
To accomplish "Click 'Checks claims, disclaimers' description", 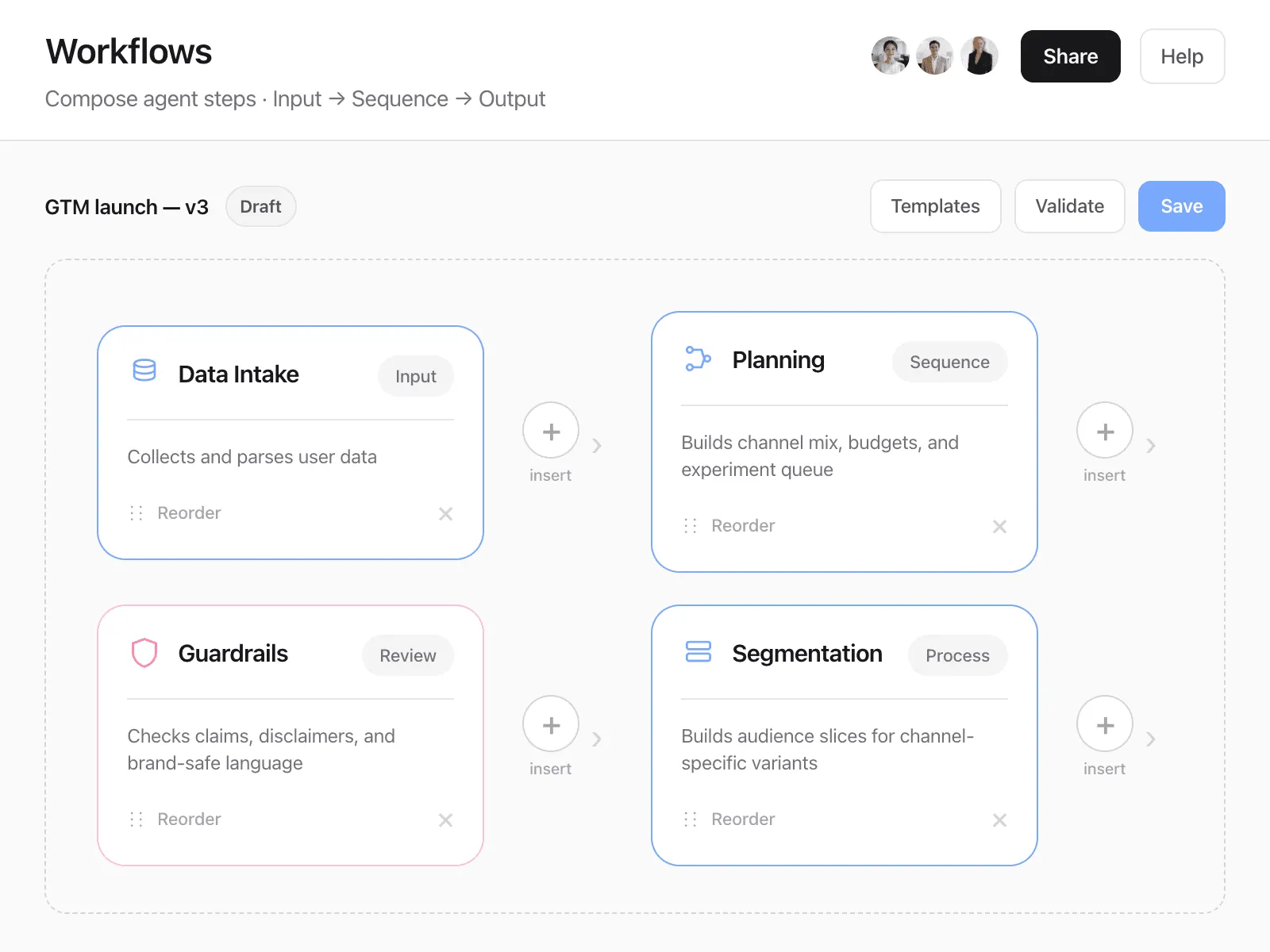I will (261, 750).
